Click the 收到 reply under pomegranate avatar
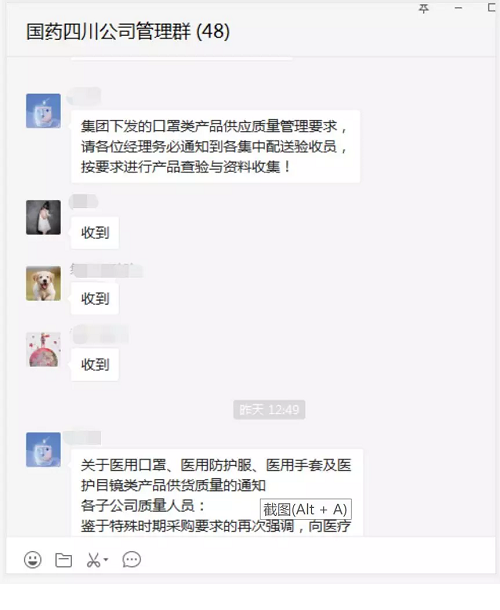The height and width of the screenshot is (610, 500). pyautogui.click(x=95, y=365)
